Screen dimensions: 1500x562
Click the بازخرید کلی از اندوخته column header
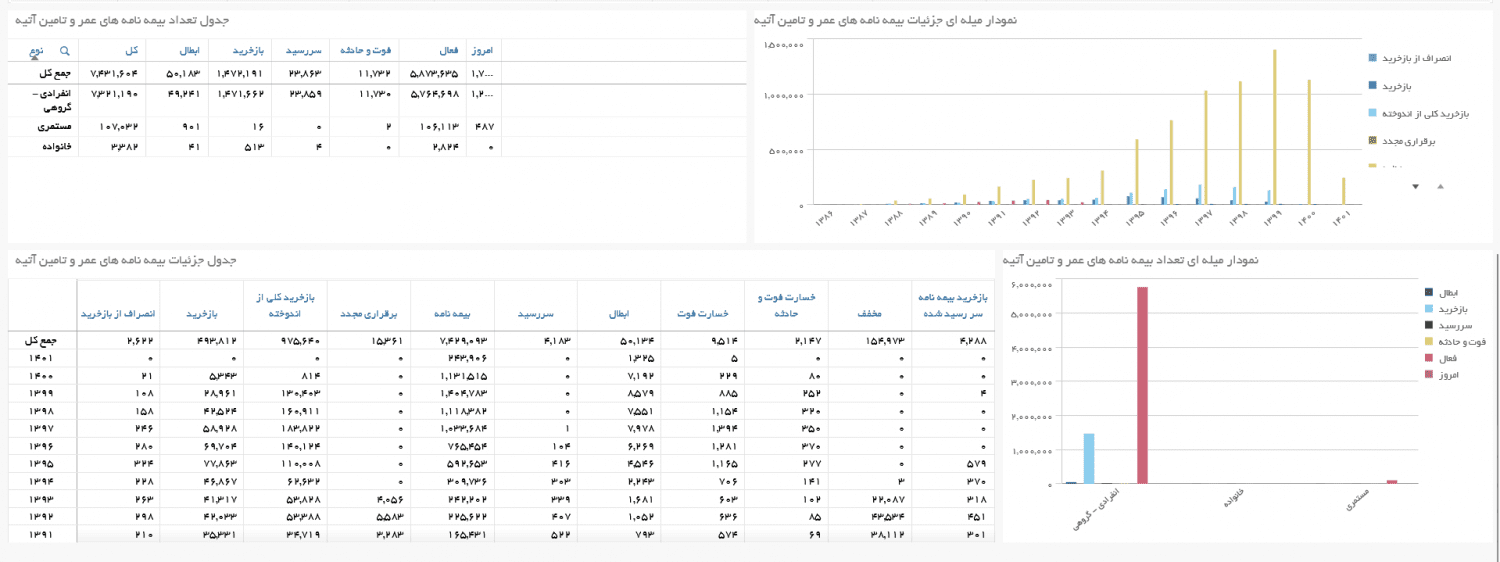click(x=284, y=306)
